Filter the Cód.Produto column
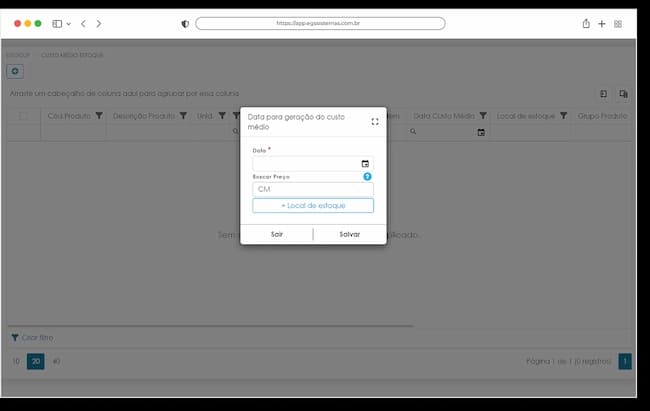Image resolution: width=650 pixels, height=411 pixels. (99, 116)
